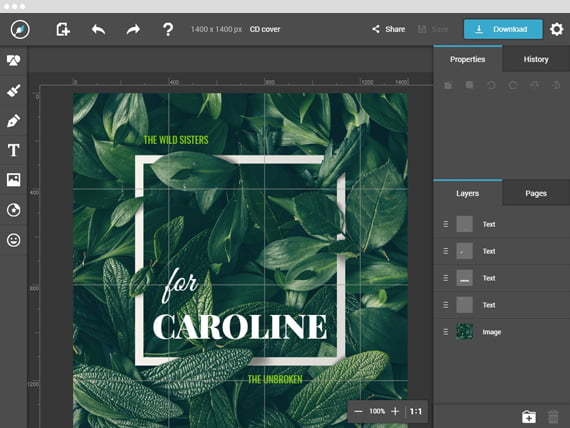This screenshot has height=428, width=570.
Task: Open help with the question mark icon
Action: point(168,29)
